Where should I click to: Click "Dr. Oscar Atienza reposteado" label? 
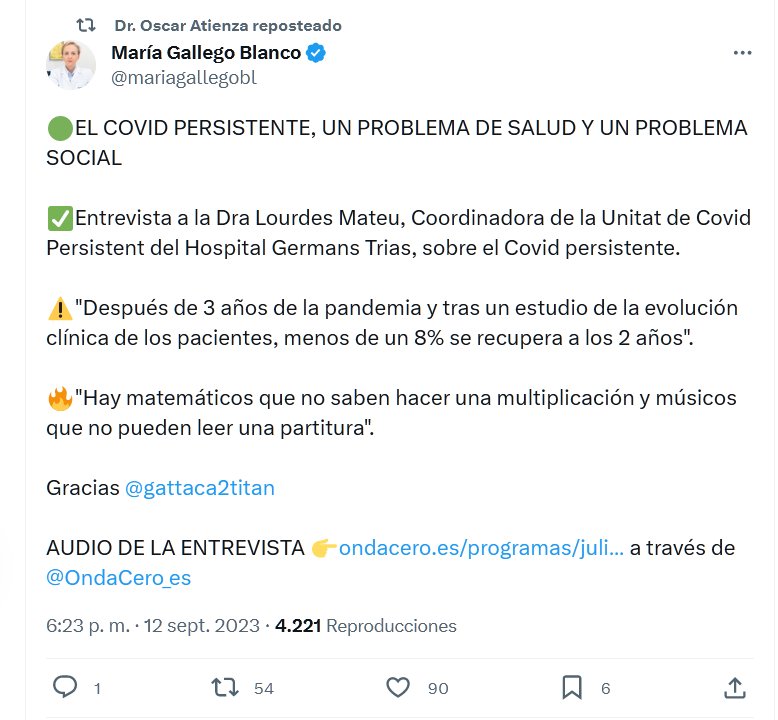pyautogui.click(x=228, y=25)
